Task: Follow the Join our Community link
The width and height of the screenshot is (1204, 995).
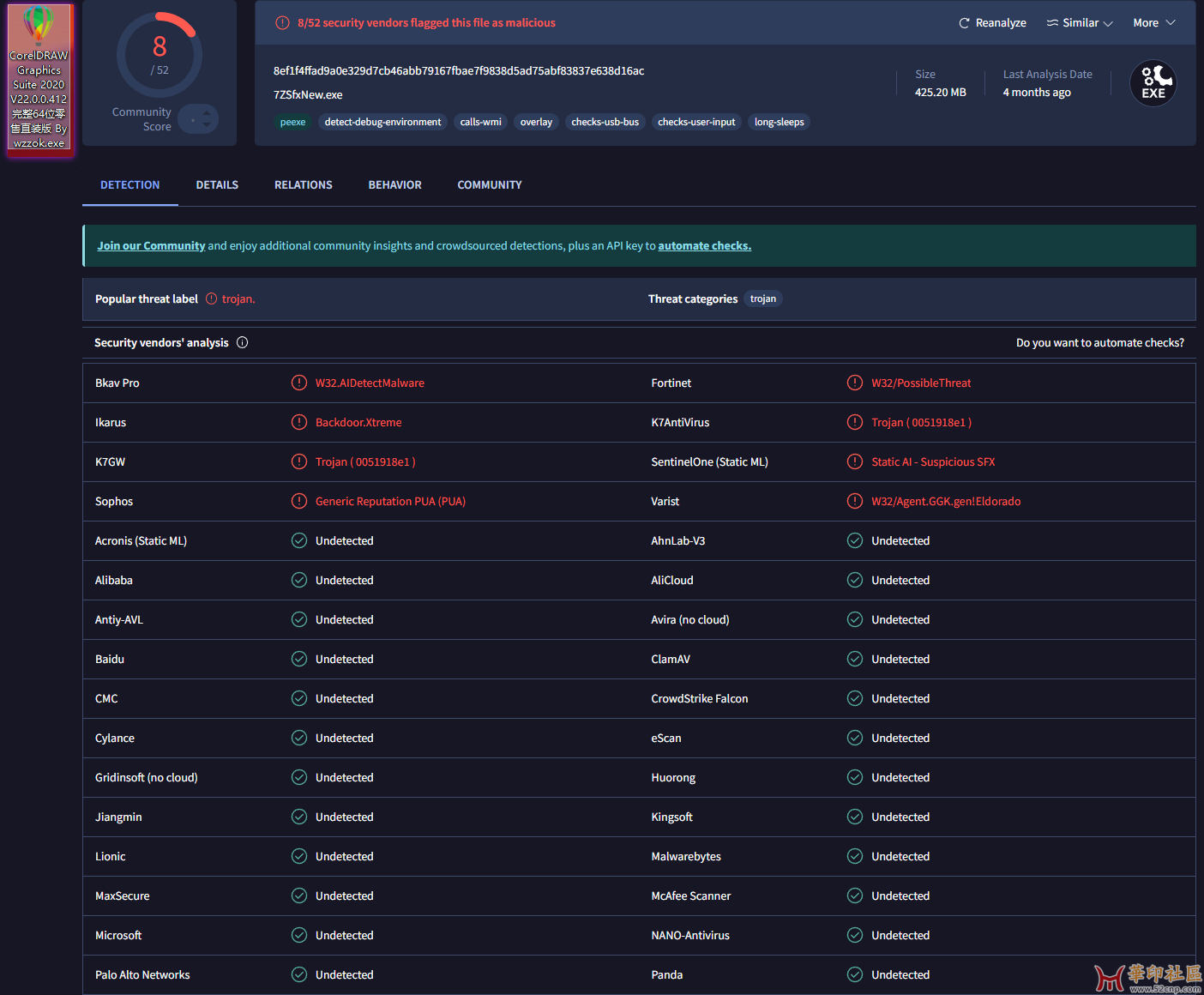Action: pos(151,245)
